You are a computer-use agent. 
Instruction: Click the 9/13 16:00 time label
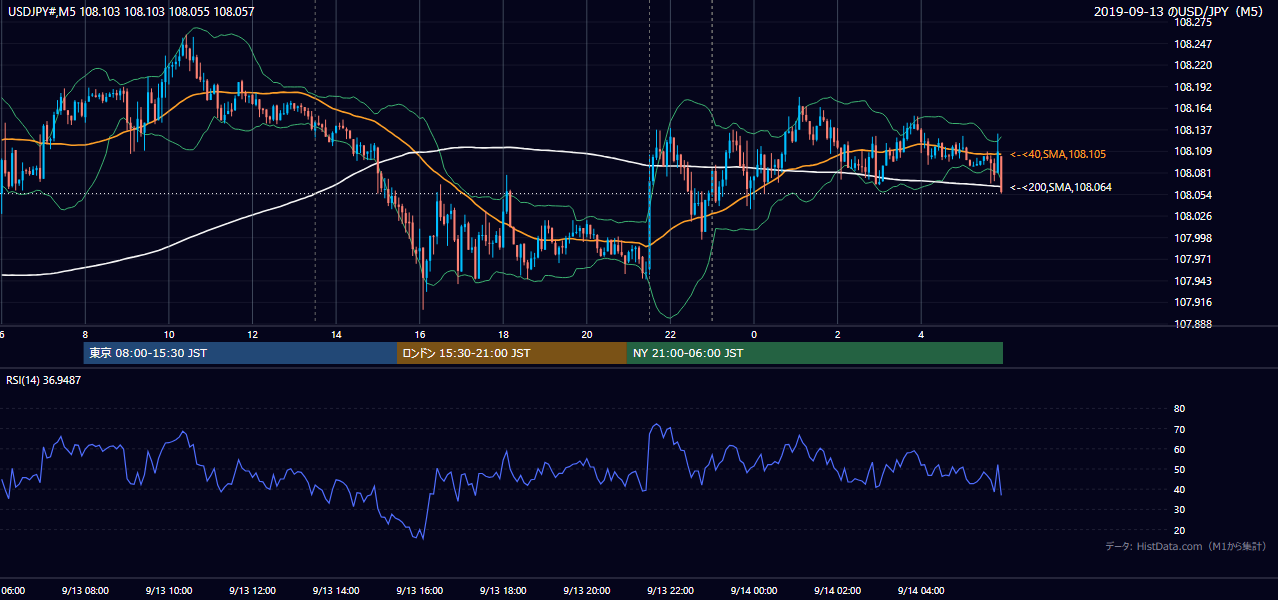(x=419, y=591)
